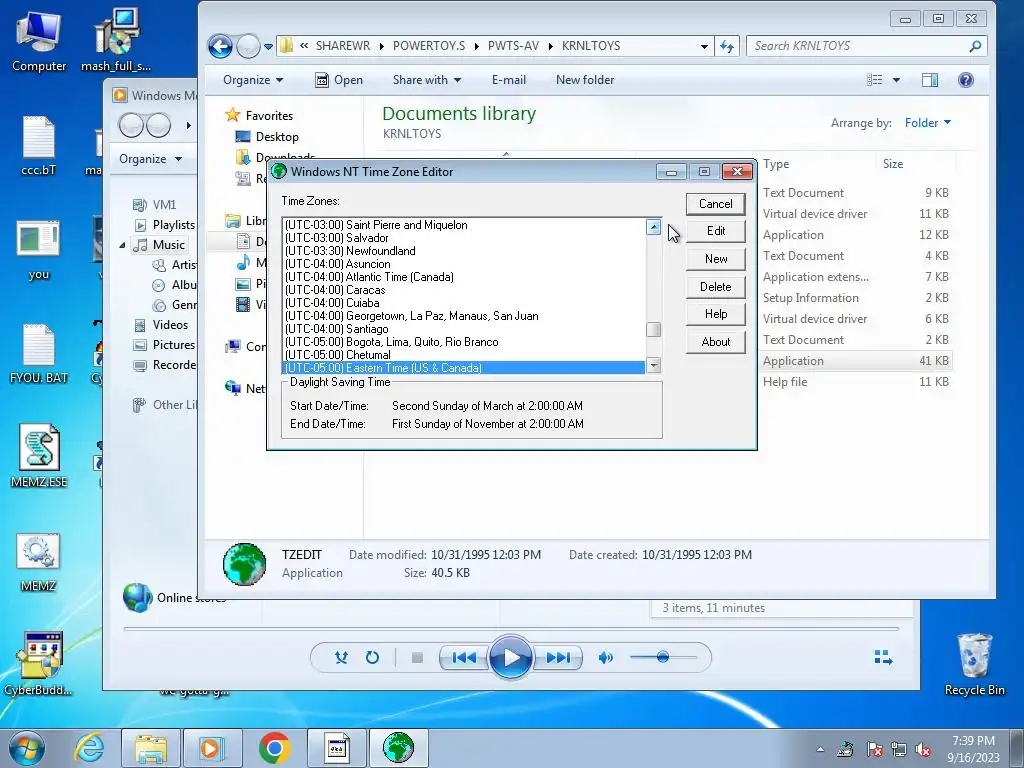This screenshot has width=1024, height=768.
Task: Open the mash_full_s... desktop icon
Action: coord(116,40)
